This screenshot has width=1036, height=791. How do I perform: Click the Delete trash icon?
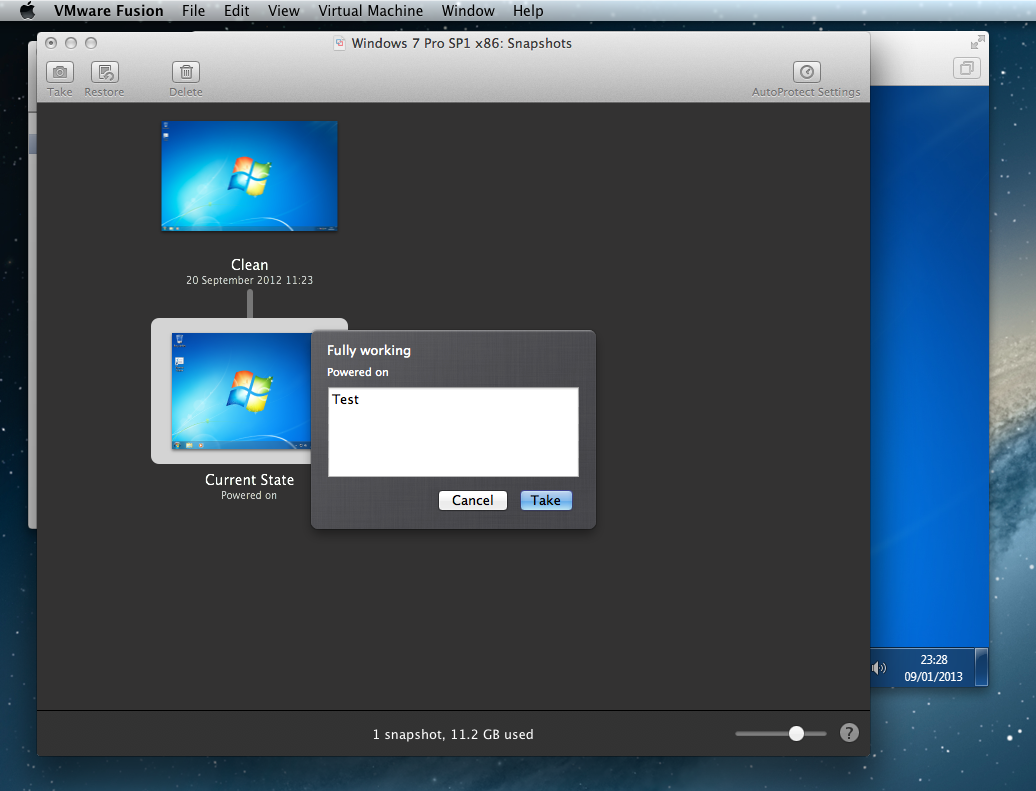[185, 73]
